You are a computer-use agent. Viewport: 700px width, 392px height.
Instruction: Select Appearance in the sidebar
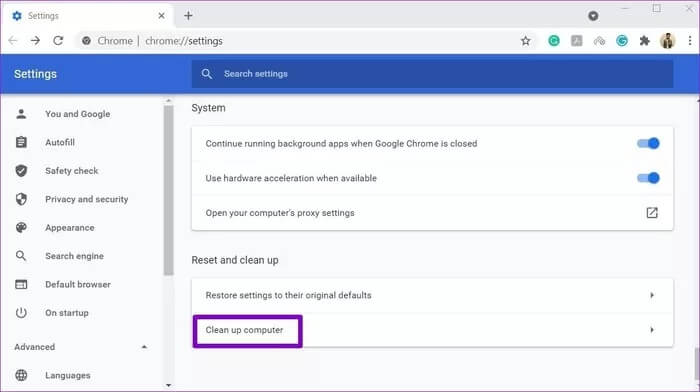click(70, 228)
